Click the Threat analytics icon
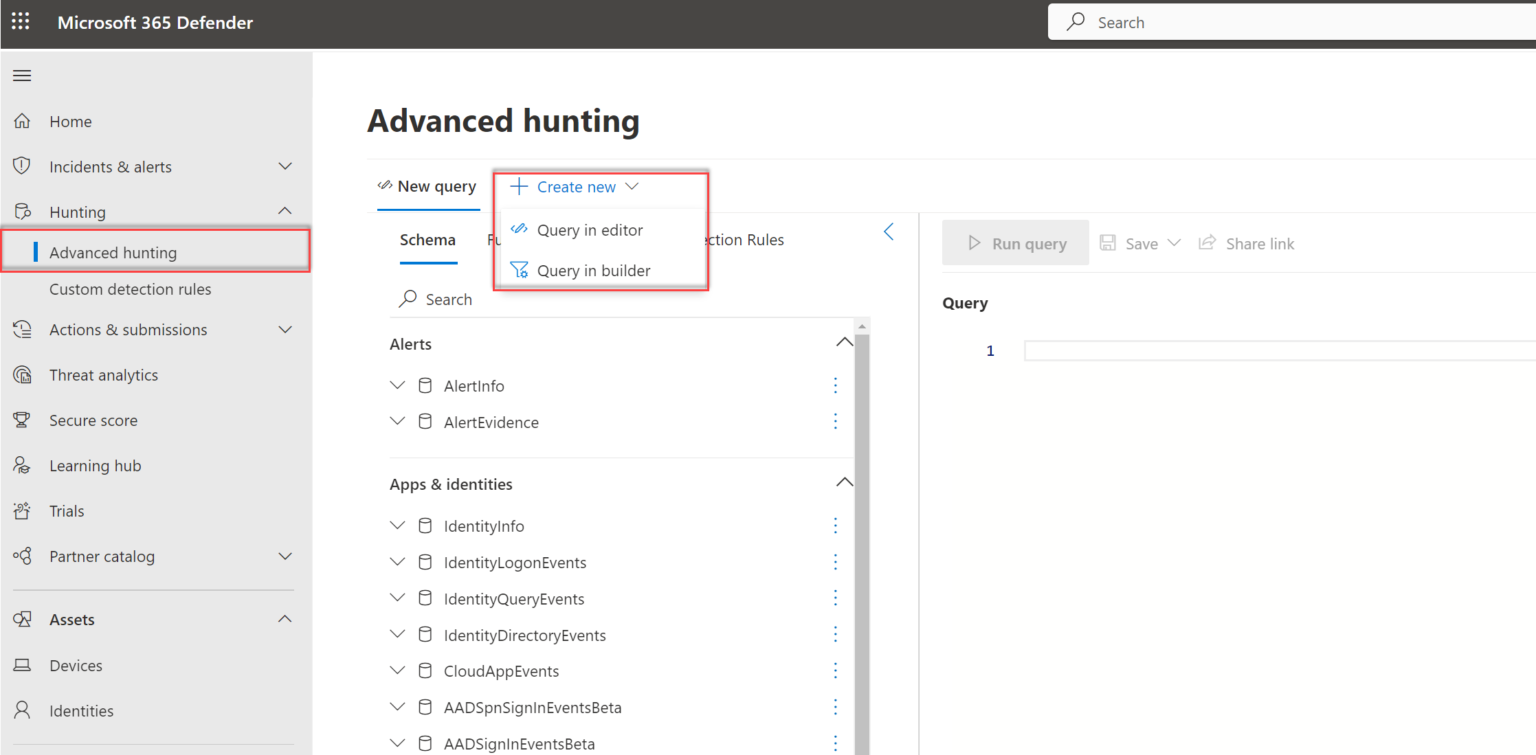This screenshot has height=755, width=1536. pos(22,375)
